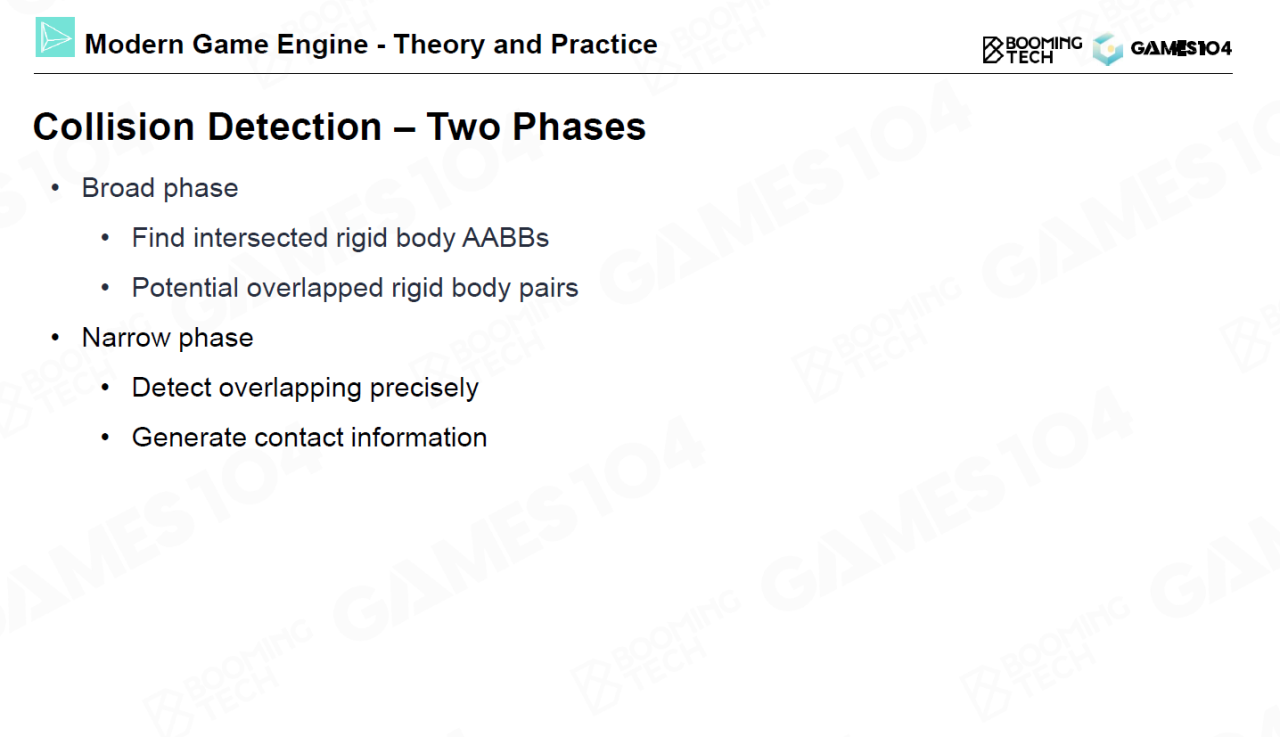This screenshot has height=737, width=1280.
Task: Click the Detect overlapping precisely line
Action: (x=305, y=388)
